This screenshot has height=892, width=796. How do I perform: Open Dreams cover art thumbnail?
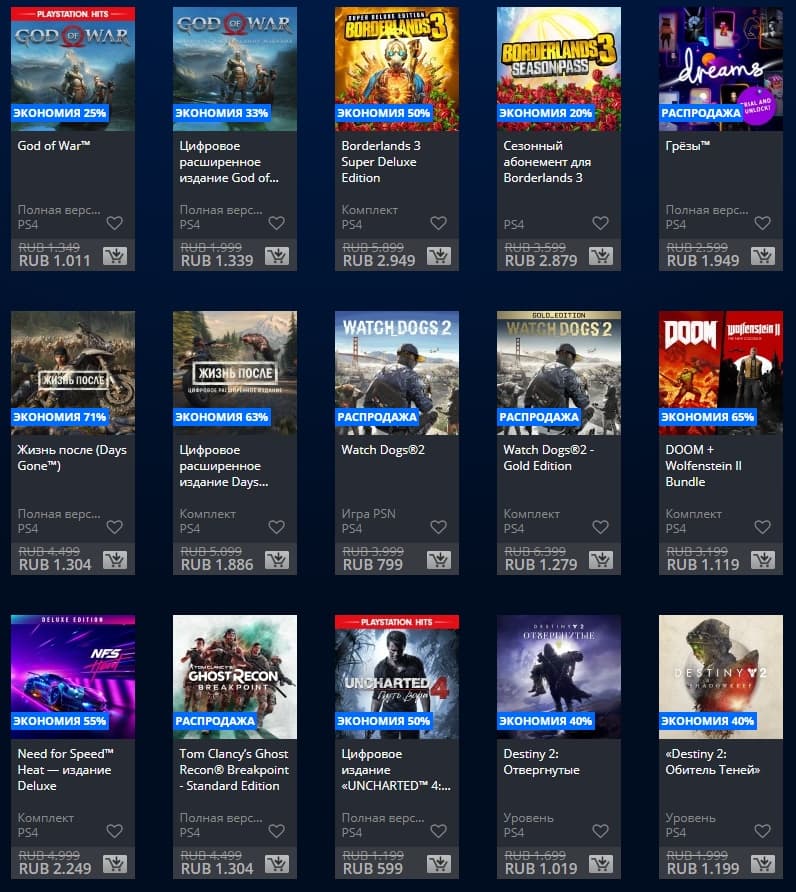tap(721, 69)
